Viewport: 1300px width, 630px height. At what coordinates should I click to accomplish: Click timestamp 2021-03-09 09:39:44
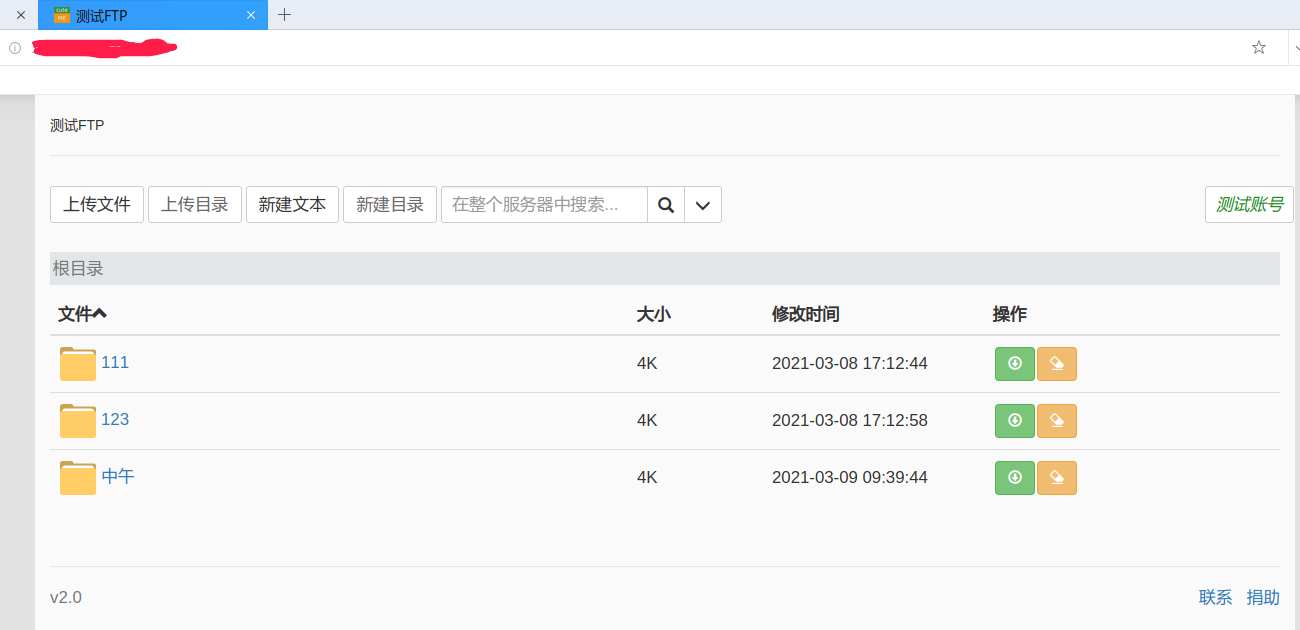[x=850, y=477]
